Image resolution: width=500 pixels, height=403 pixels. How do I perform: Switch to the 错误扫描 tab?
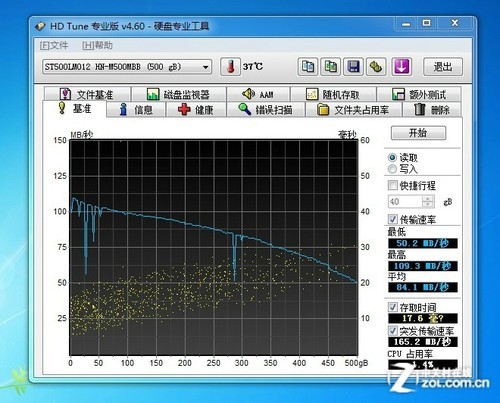coord(266,109)
